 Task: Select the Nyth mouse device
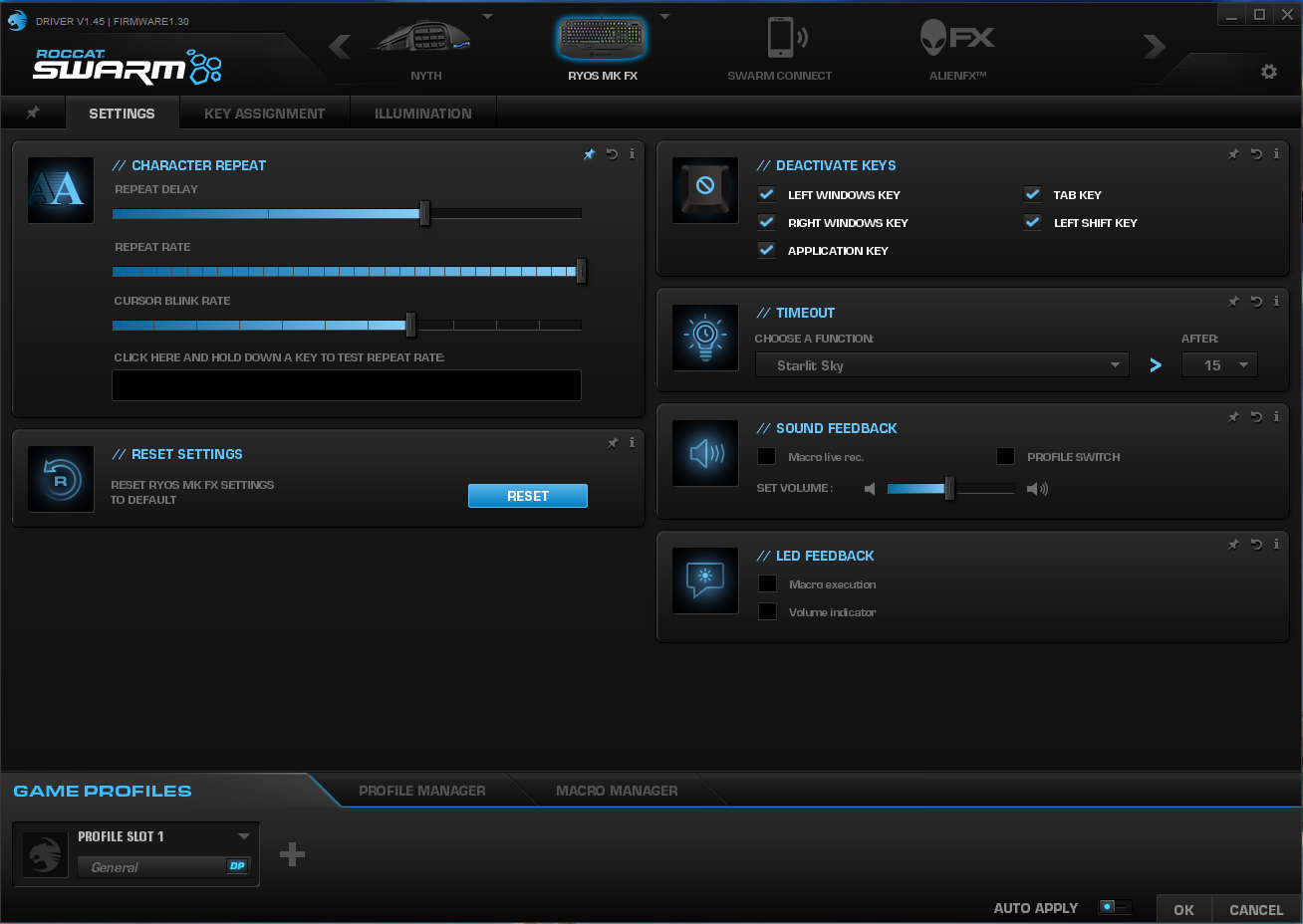425,48
